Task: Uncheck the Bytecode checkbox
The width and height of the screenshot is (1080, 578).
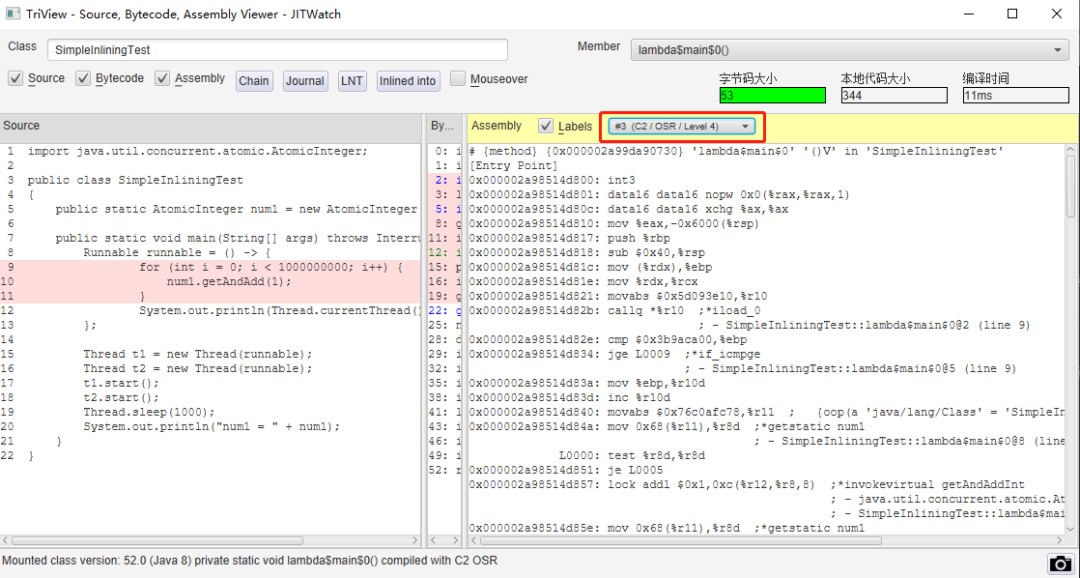Action: [83, 79]
